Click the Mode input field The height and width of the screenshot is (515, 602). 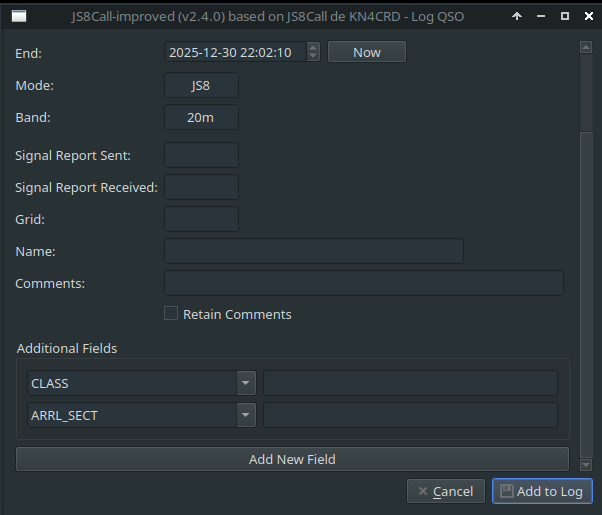[x=201, y=86]
